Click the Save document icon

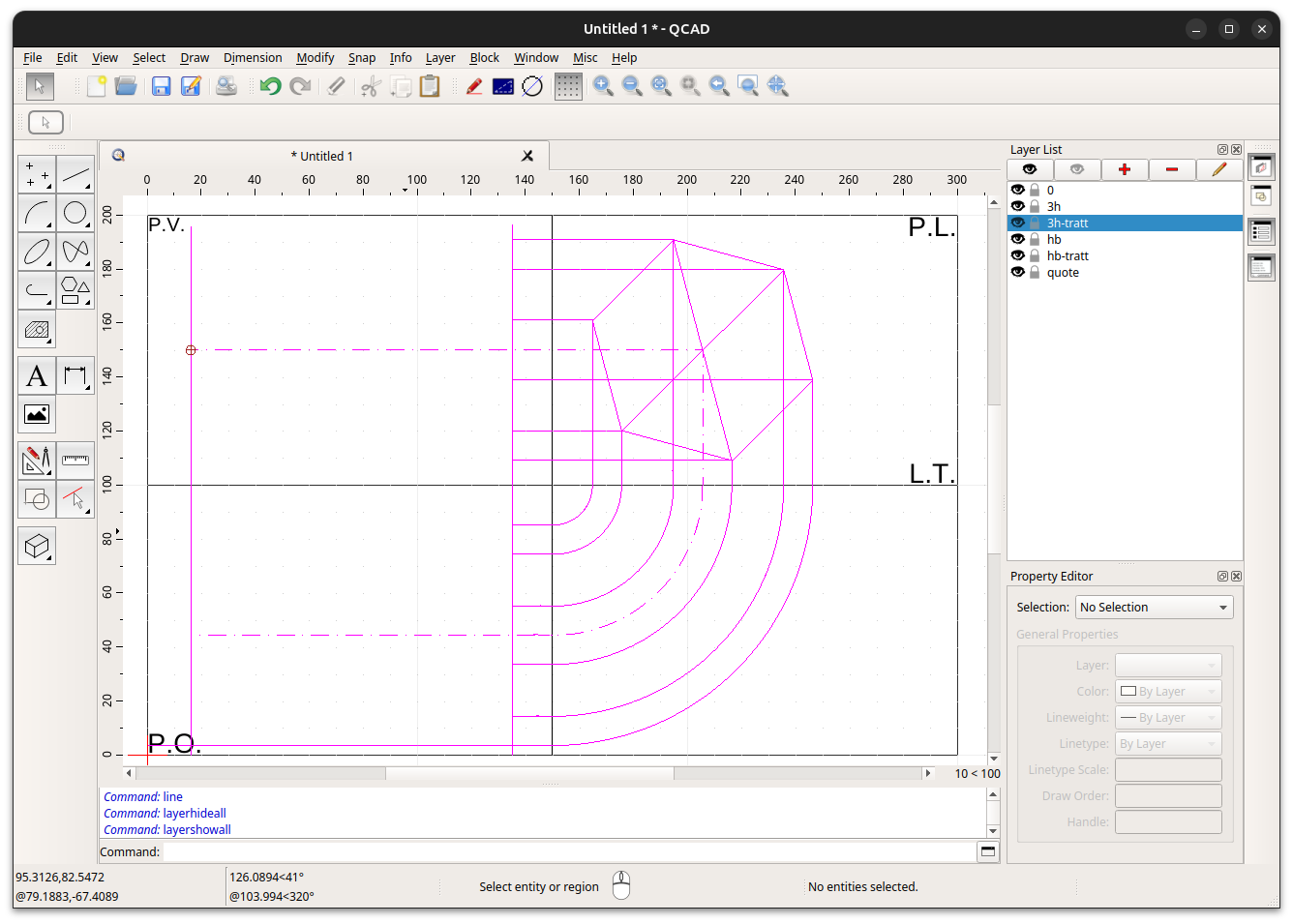162,87
